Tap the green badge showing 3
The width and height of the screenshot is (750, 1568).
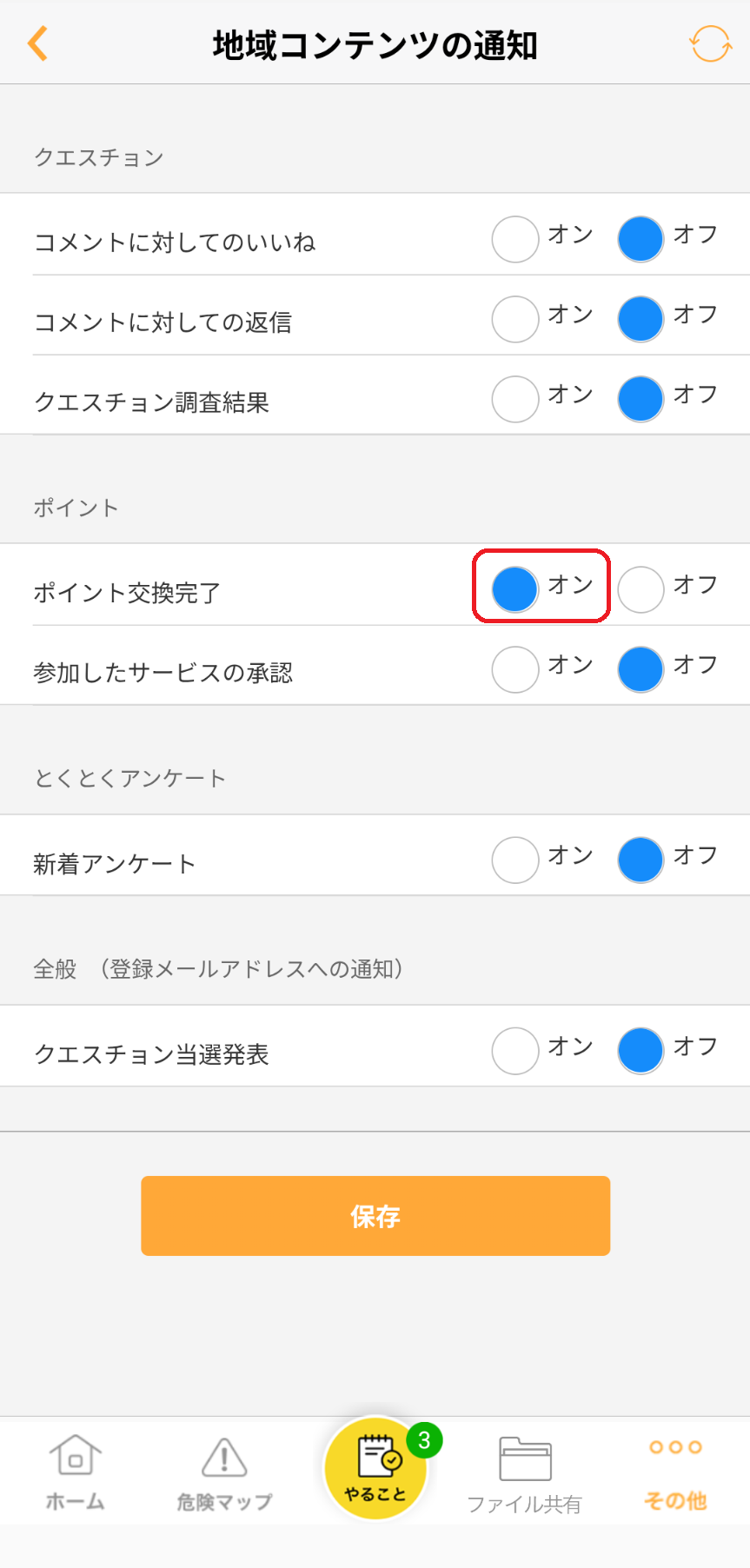click(424, 1440)
